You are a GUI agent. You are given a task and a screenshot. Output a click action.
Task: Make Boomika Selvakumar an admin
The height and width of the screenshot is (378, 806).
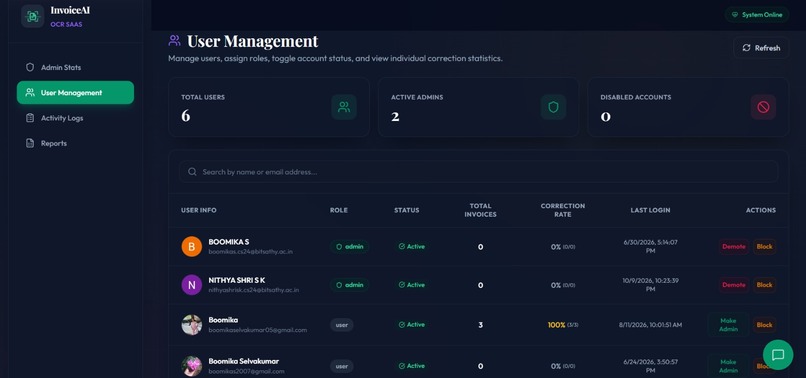[x=728, y=366]
